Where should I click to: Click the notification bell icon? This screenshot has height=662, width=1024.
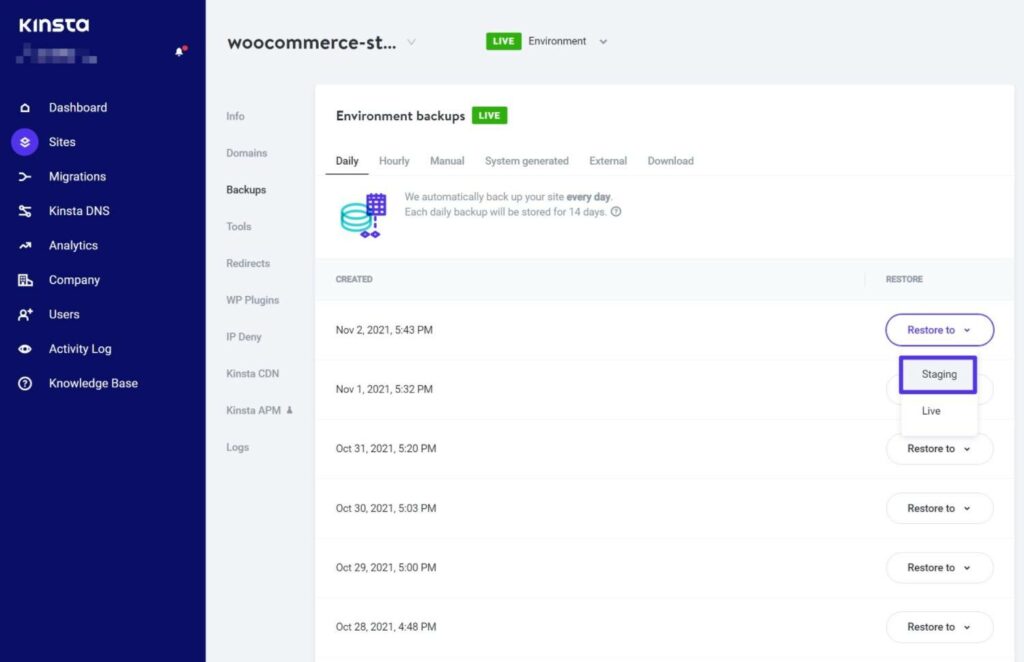(x=180, y=51)
